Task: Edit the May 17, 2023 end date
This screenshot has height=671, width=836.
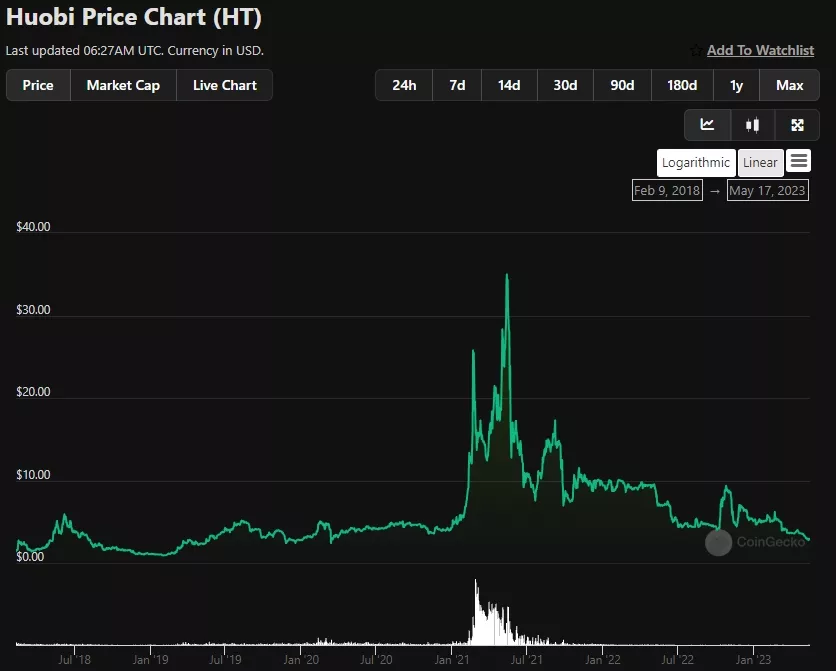Action: tap(767, 190)
